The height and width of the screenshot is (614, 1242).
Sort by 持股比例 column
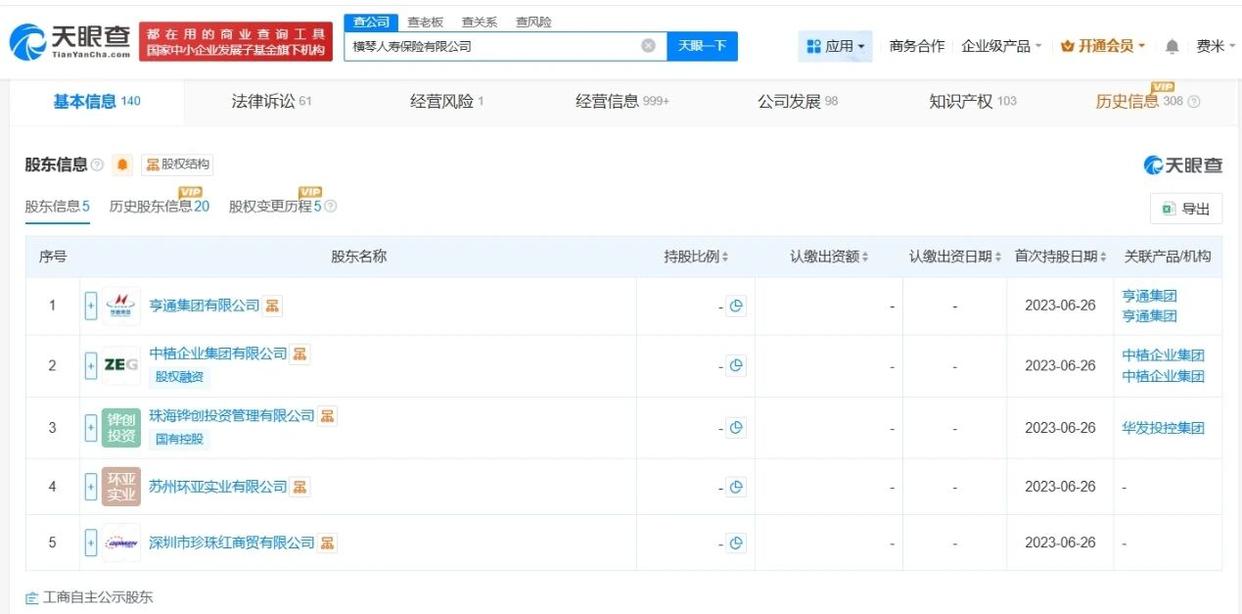point(696,257)
